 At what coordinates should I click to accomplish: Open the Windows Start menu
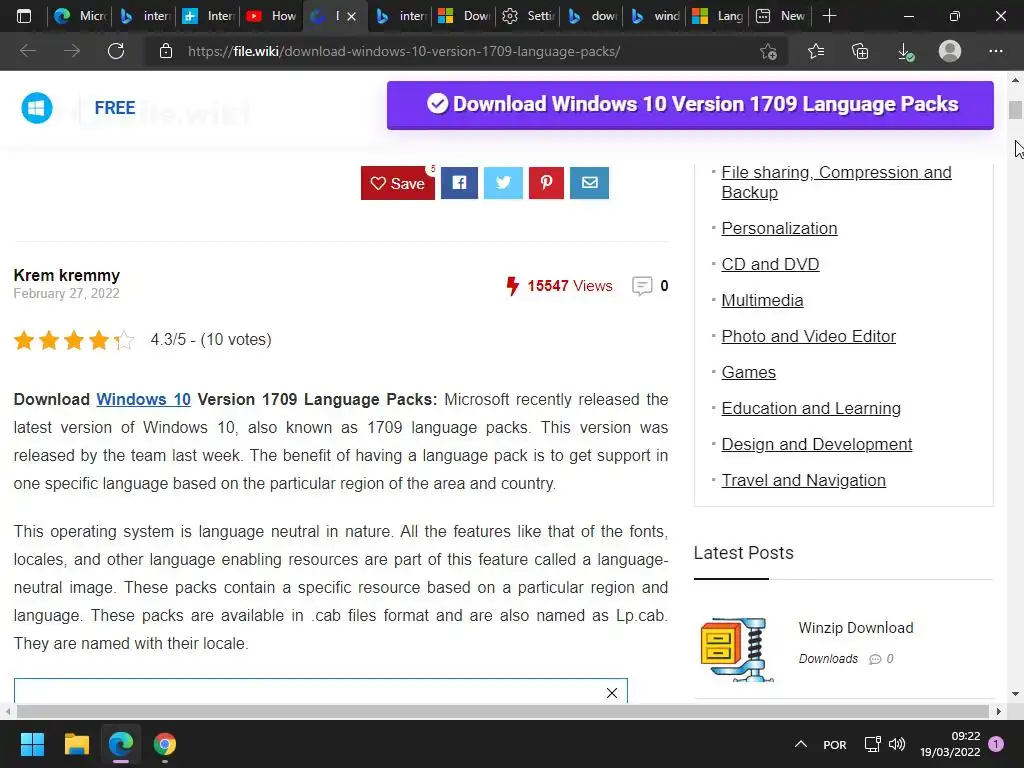tap(32, 744)
